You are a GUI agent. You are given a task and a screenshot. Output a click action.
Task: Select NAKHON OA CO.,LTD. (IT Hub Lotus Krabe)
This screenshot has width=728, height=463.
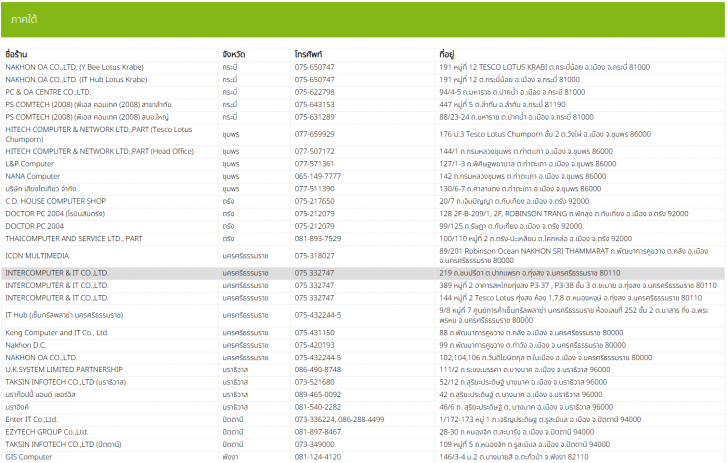point(76,79)
